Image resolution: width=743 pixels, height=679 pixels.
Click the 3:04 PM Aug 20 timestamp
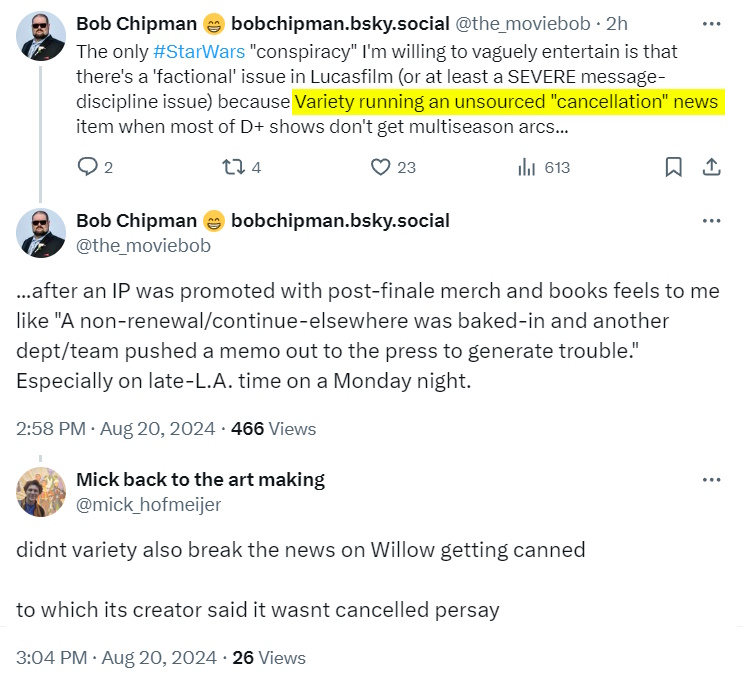(x=115, y=657)
